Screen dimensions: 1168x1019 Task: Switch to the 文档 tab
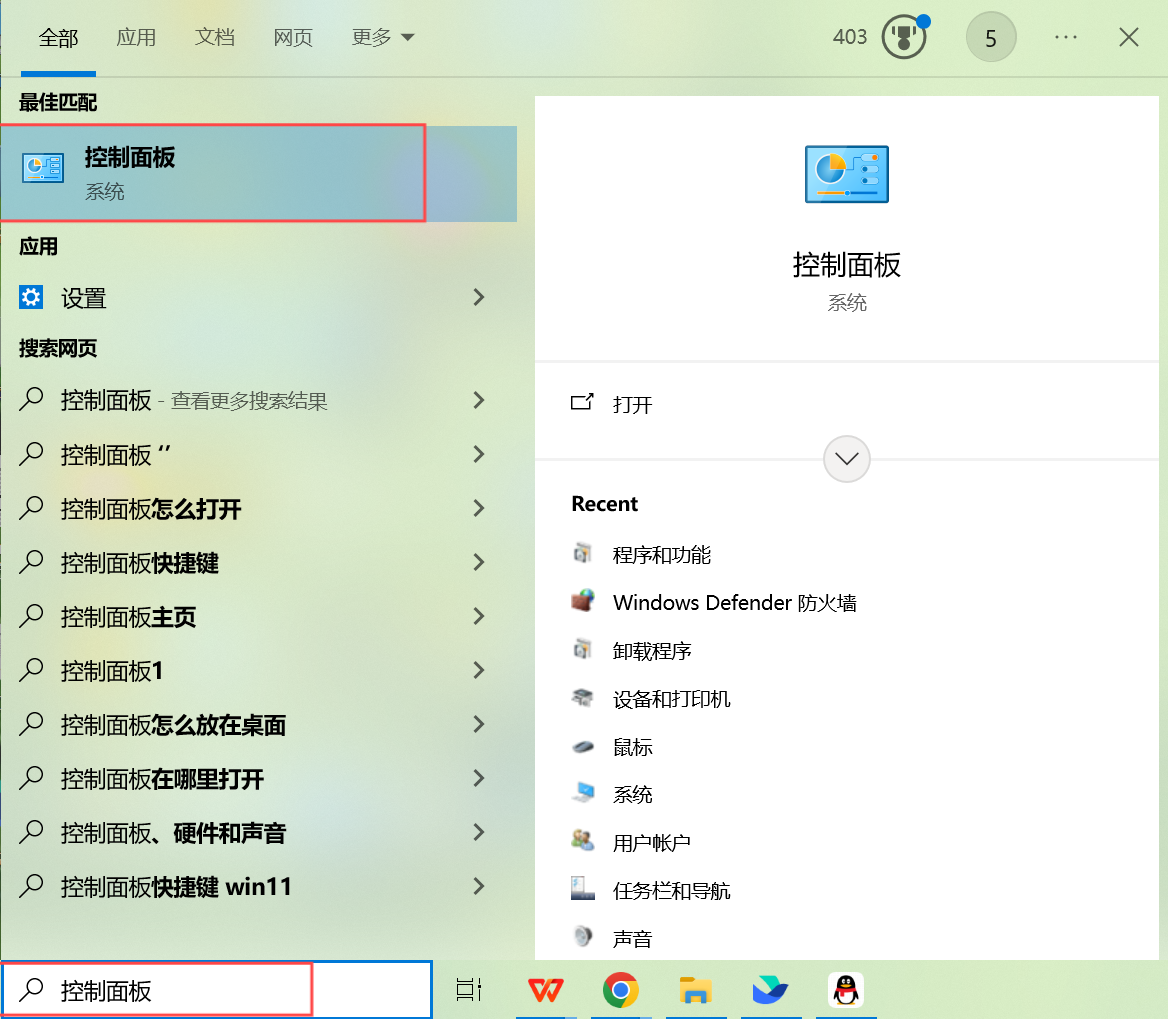(214, 36)
